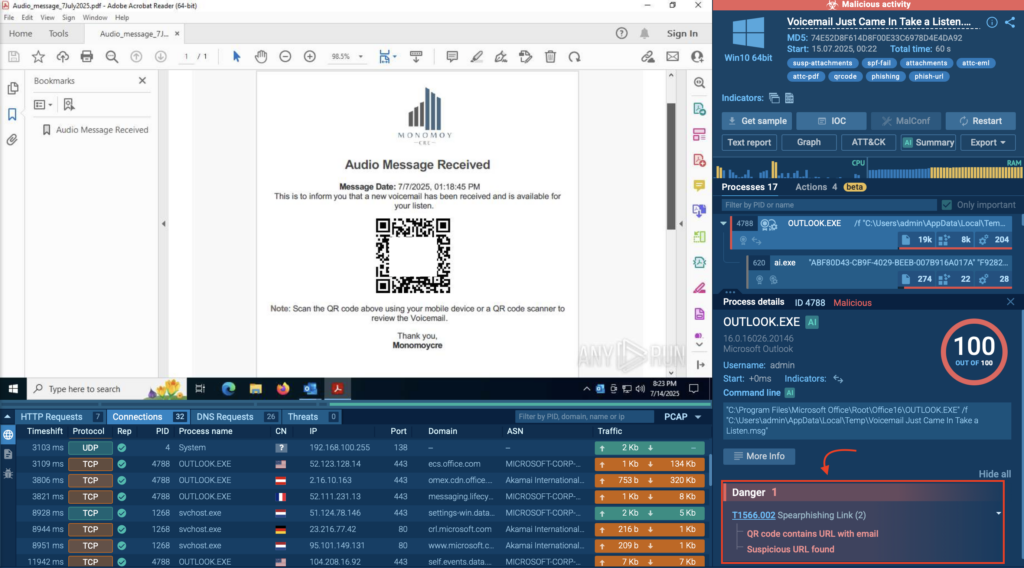The image size is (1024, 568).
Task: Select the Audio Message Received bookmark
Action: 101,130
